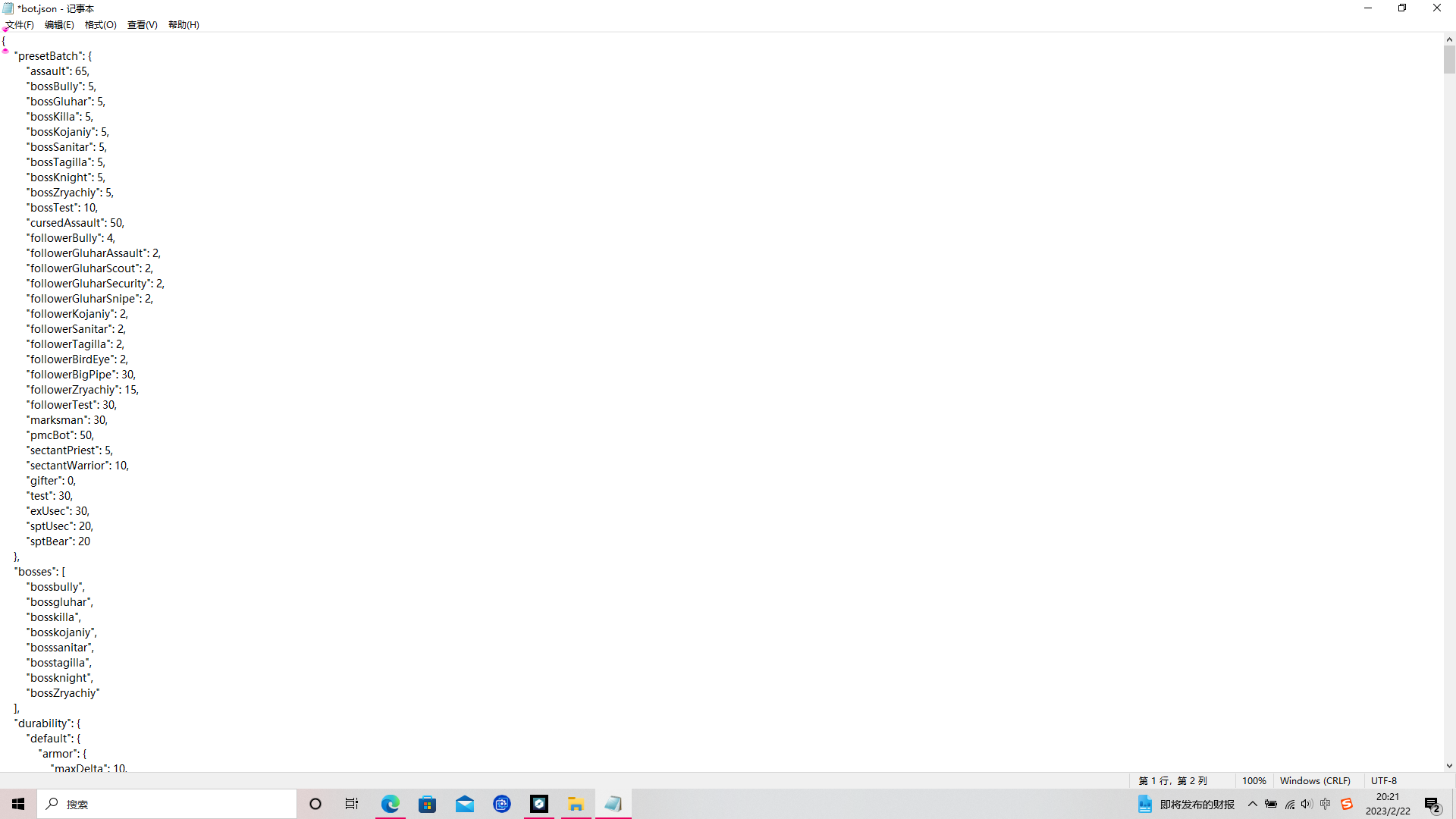This screenshot has height=819, width=1456.
Task: Click the "assault": 65 line
Action: [58, 71]
